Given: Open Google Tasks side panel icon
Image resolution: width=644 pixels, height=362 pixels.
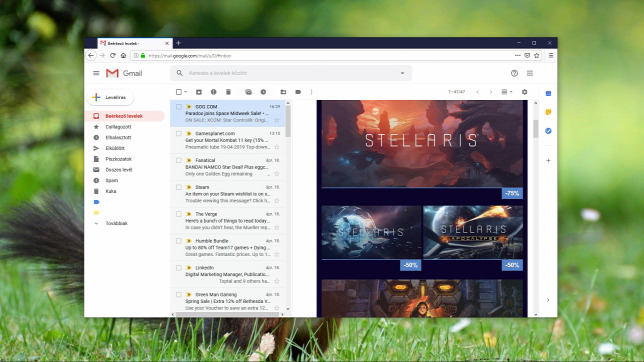Looking at the screenshot, I should click(x=548, y=131).
